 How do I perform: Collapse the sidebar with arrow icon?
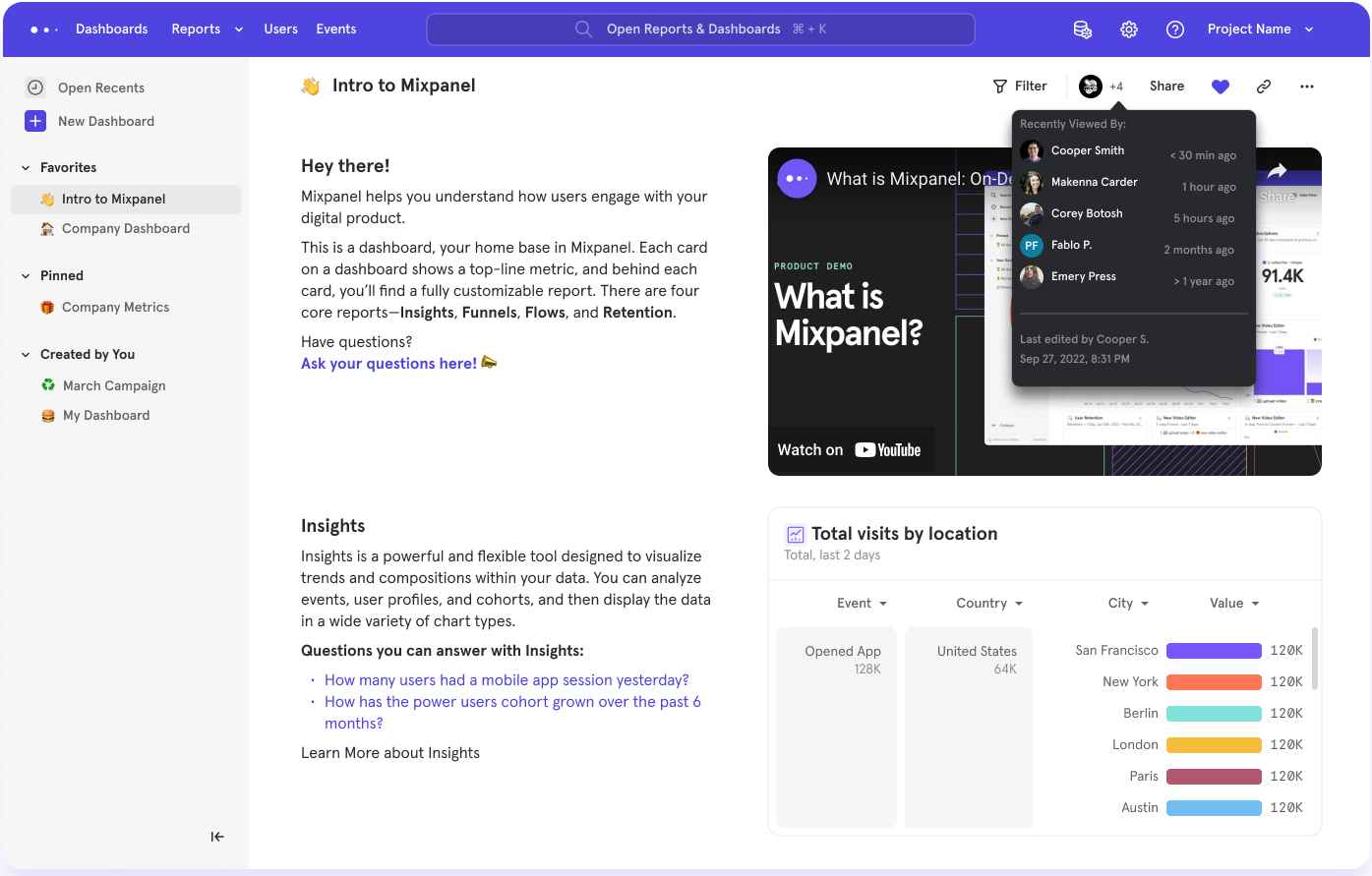217,837
